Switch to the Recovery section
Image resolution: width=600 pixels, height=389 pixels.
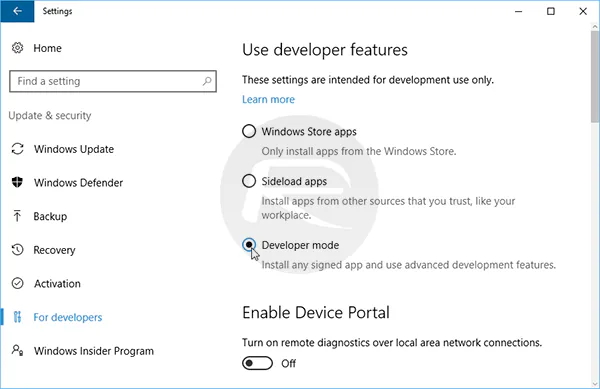(54, 250)
